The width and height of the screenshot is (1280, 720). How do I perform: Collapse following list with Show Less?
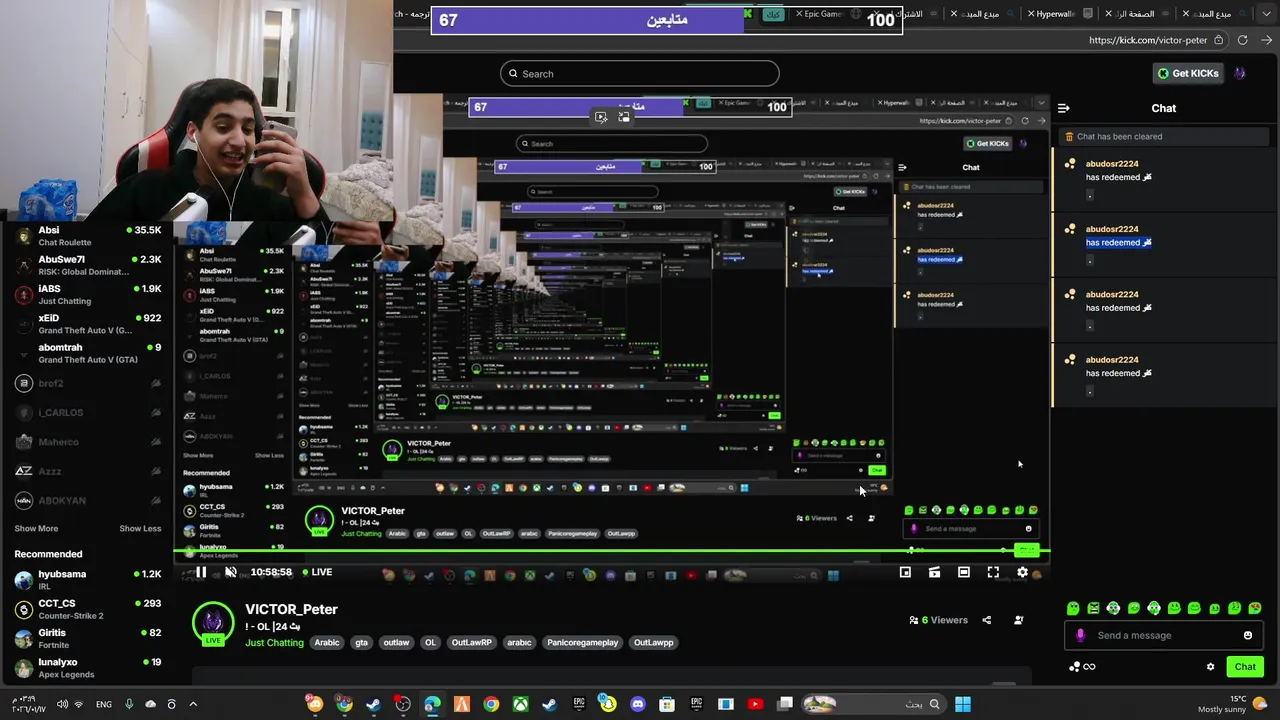tap(140, 528)
